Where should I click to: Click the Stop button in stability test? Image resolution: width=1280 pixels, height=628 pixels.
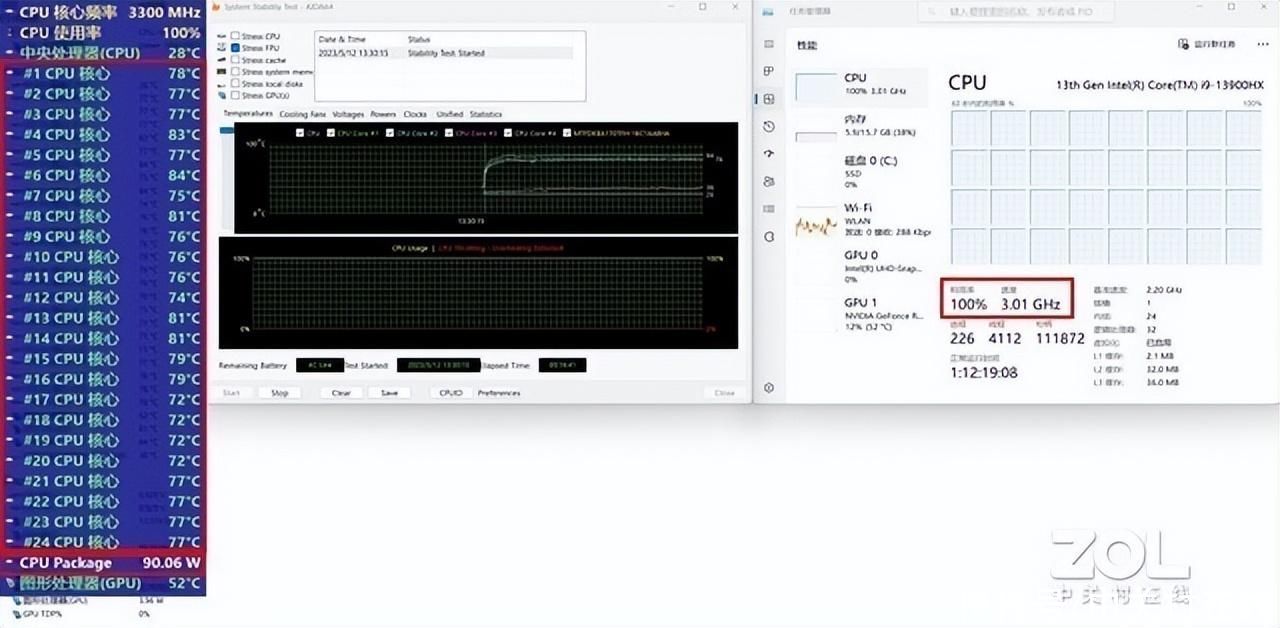[279, 393]
